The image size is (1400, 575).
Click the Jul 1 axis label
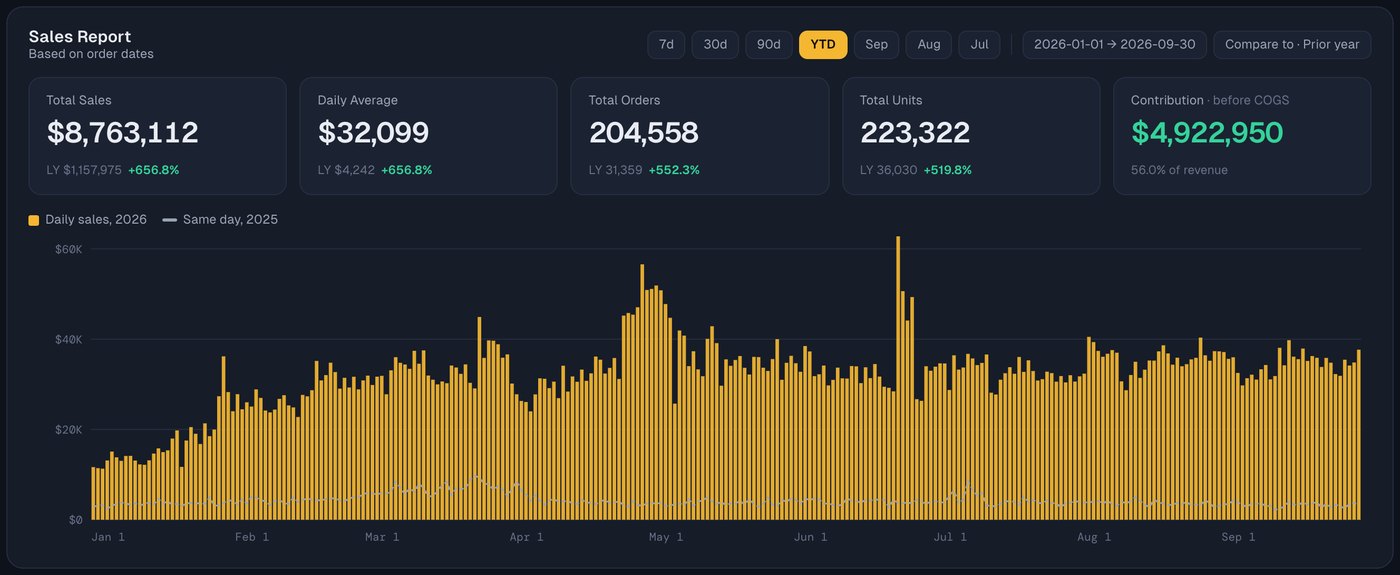950,538
